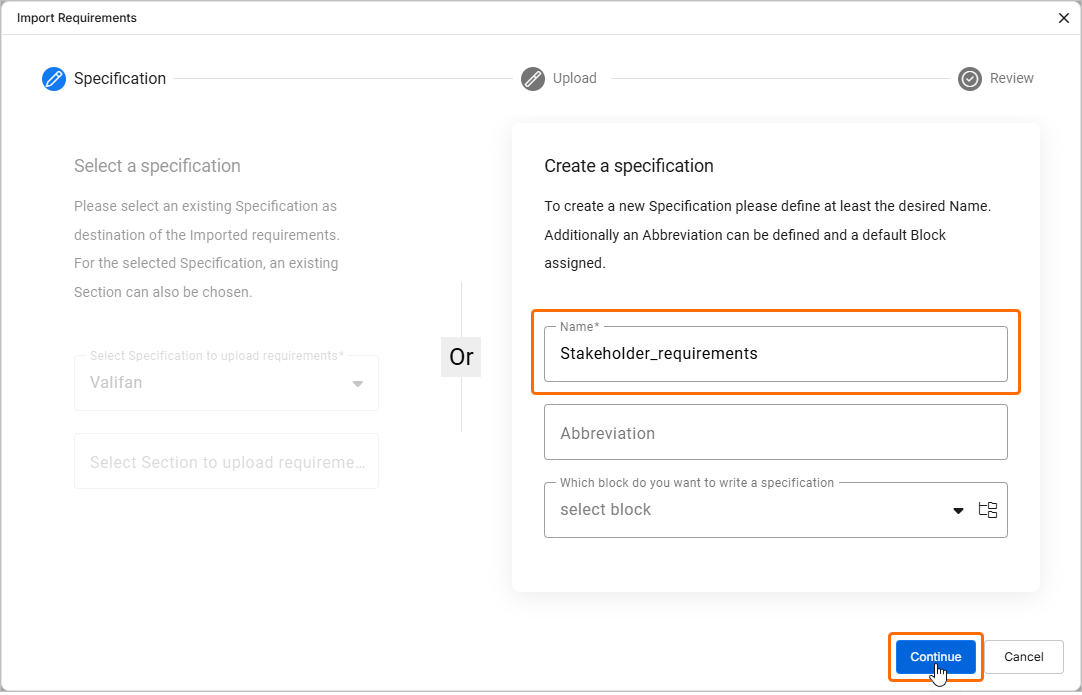The height and width of the screenshot is (695, 1082).
Task: Click the Import Requirements title text
Action: coord(77,18)
